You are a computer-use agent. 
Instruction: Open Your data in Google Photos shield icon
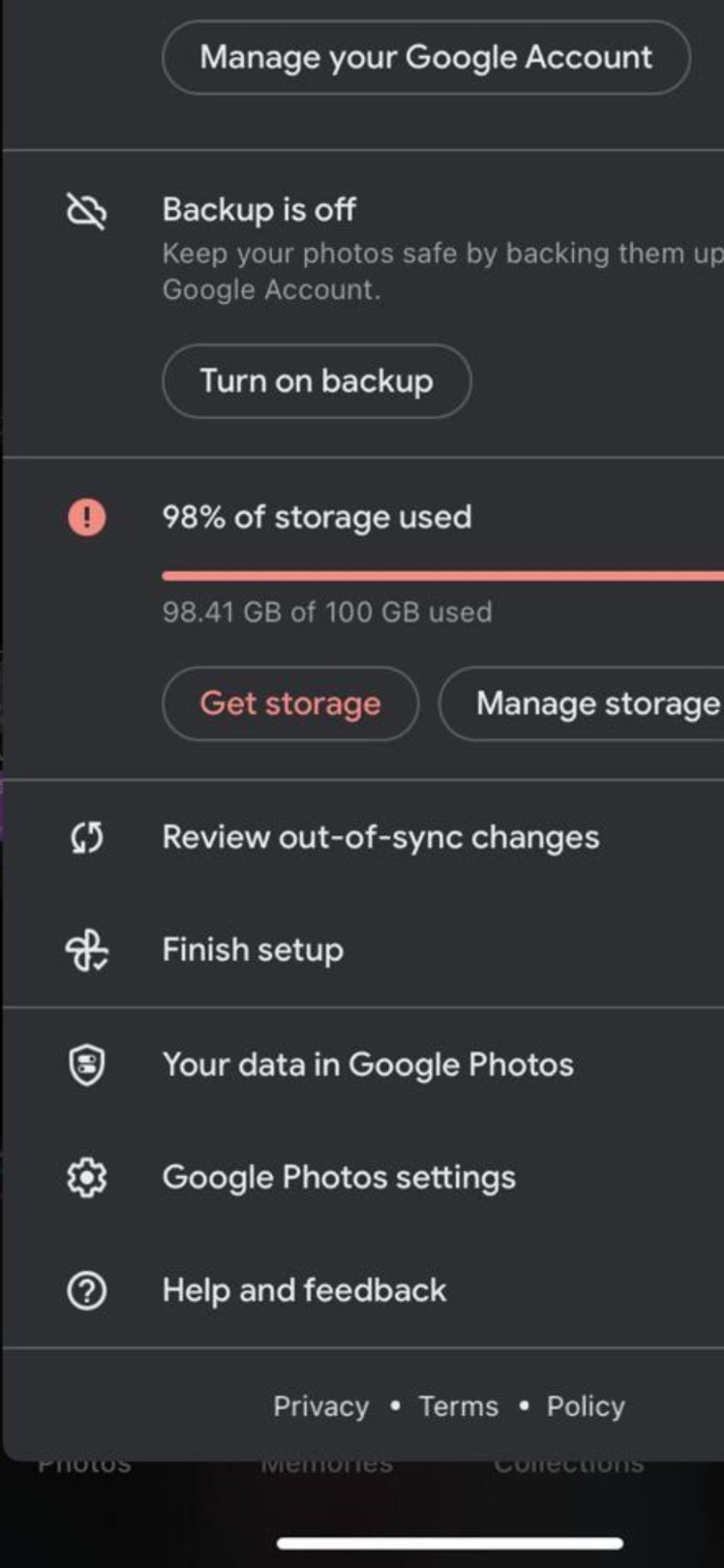(86, 1064)
